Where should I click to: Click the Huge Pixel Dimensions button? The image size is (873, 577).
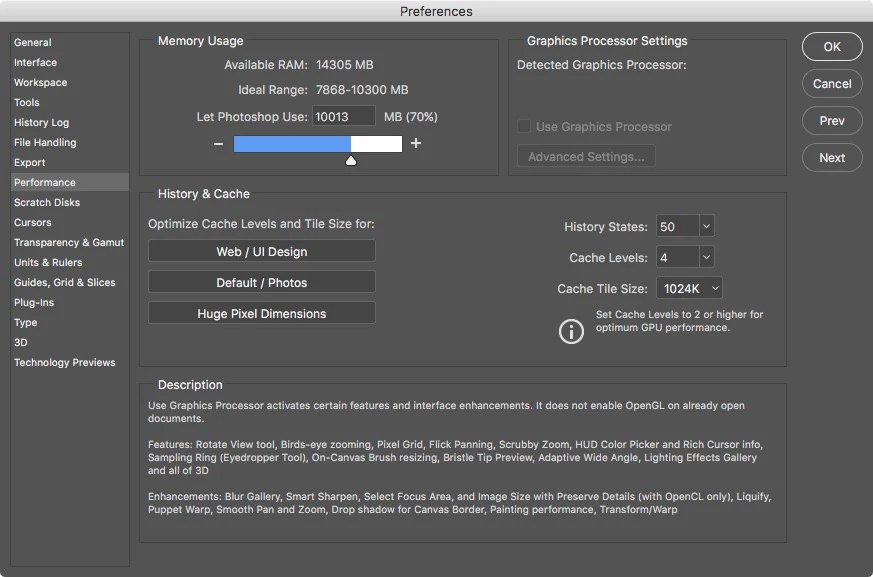click(x=262, y=314)
